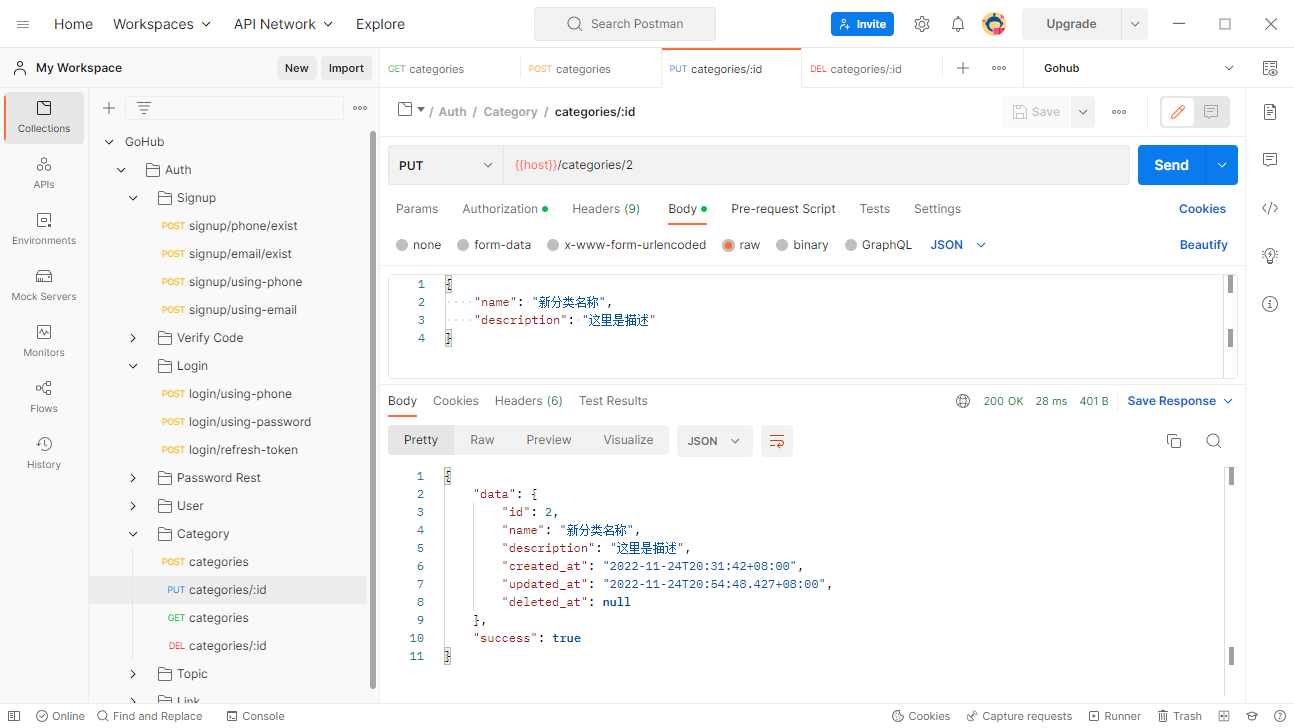This screenshot has width=1294, height=728.
Task: Show Raw response view
Action: pyautogui.click(x=482, y=440)
